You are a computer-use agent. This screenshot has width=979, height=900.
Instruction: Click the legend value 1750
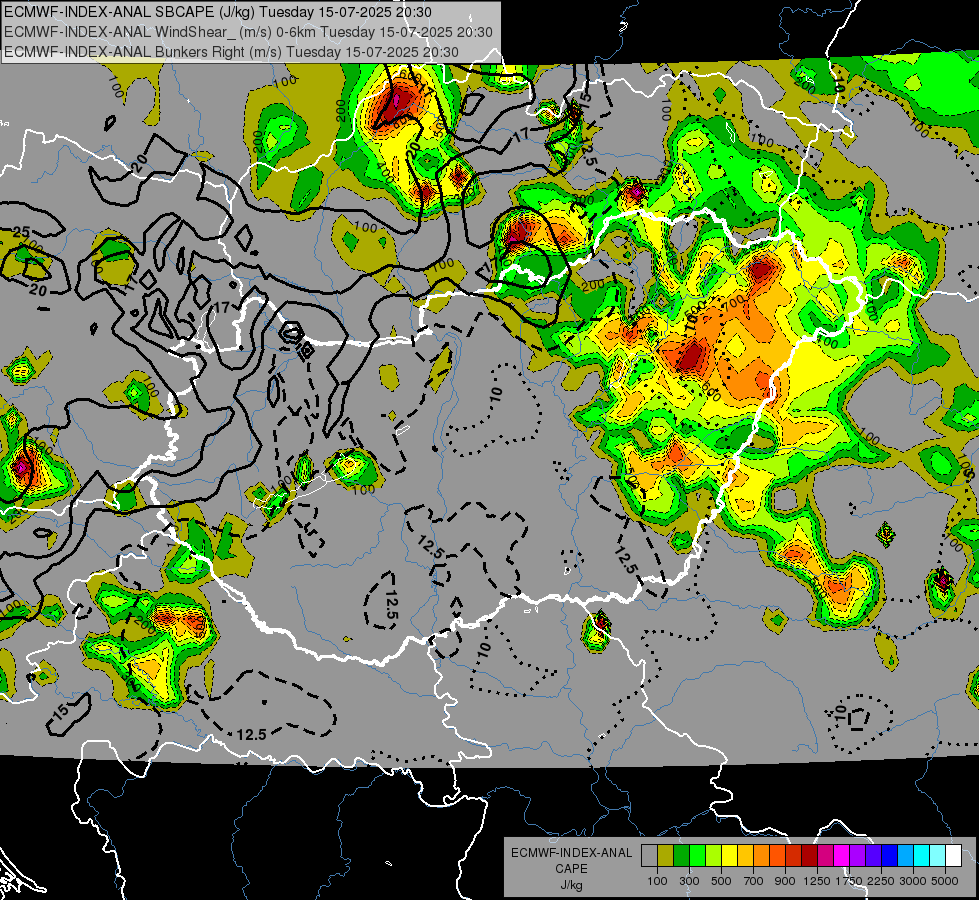tap(849, 881)
